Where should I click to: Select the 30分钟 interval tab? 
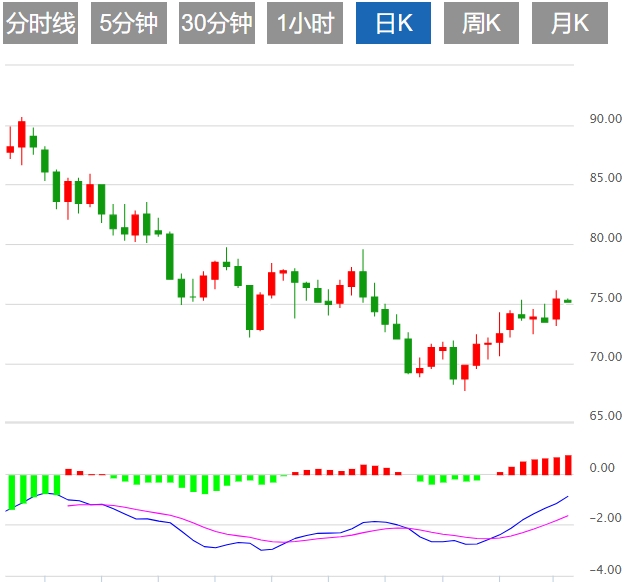point(217,23)
